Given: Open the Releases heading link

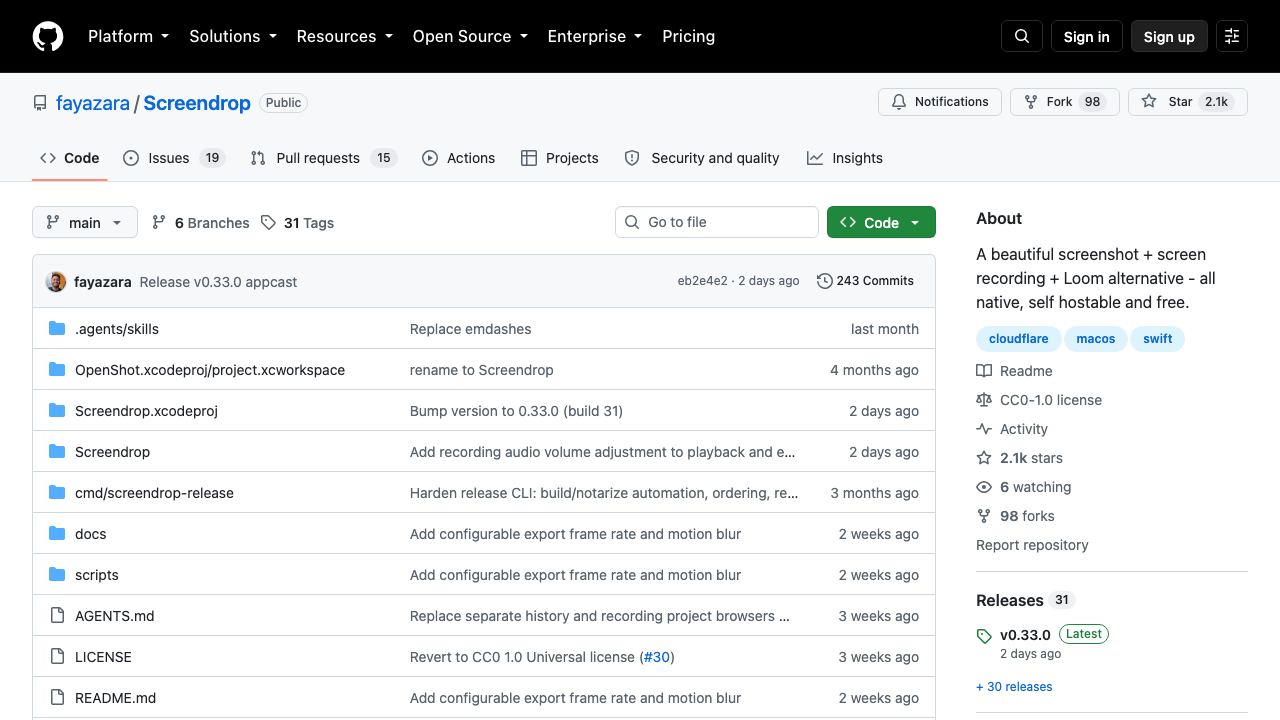Looking at the screenshot, I should pos(1010,600).
